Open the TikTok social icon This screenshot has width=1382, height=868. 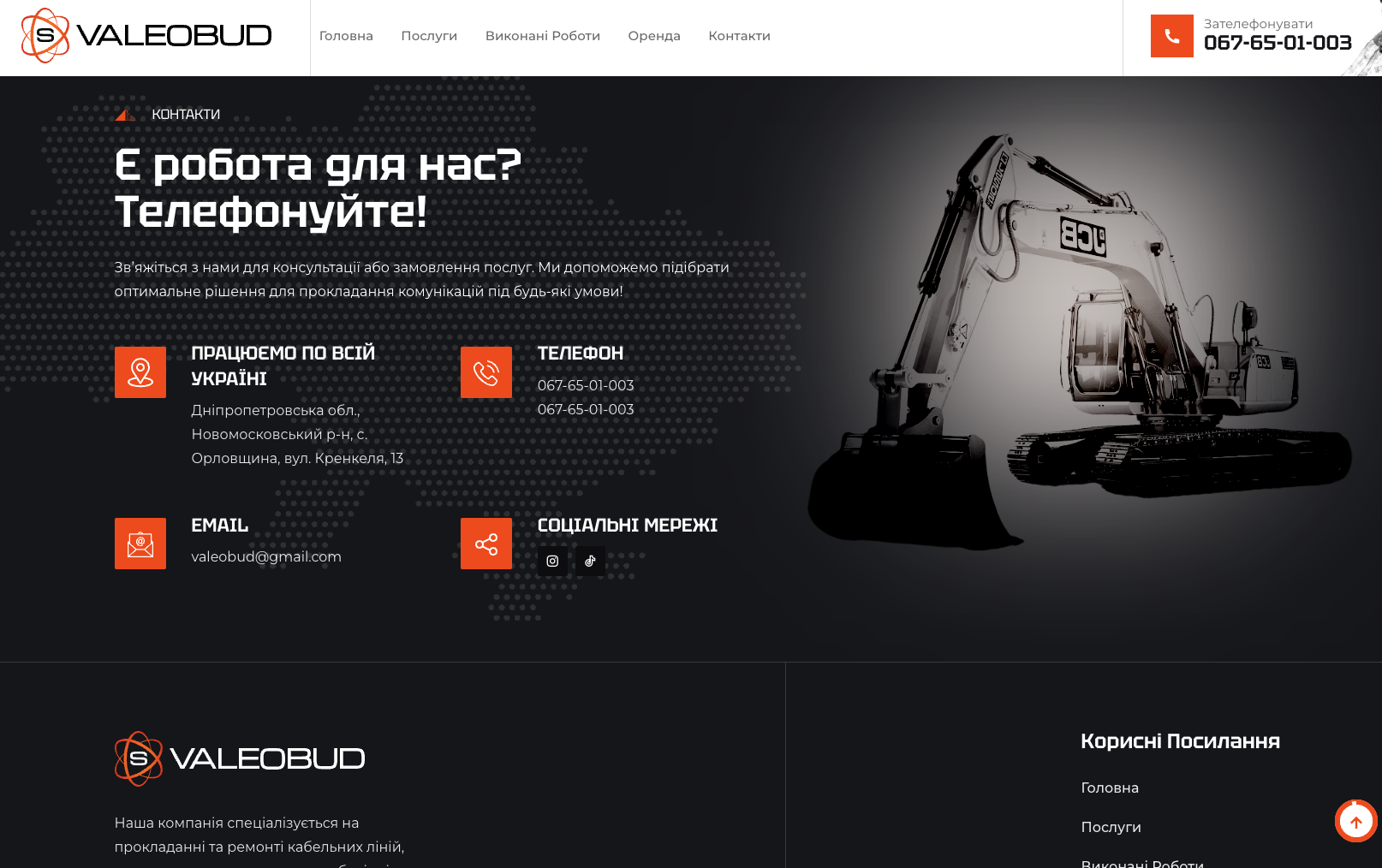click(x=590, y=562)
